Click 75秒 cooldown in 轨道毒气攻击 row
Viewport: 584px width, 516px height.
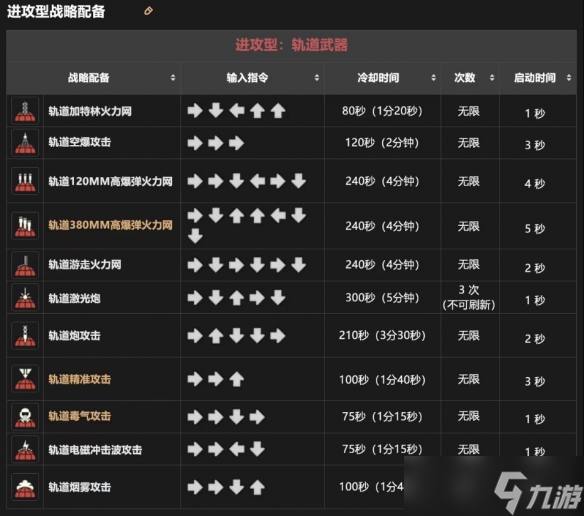click(x=382, y=416)
